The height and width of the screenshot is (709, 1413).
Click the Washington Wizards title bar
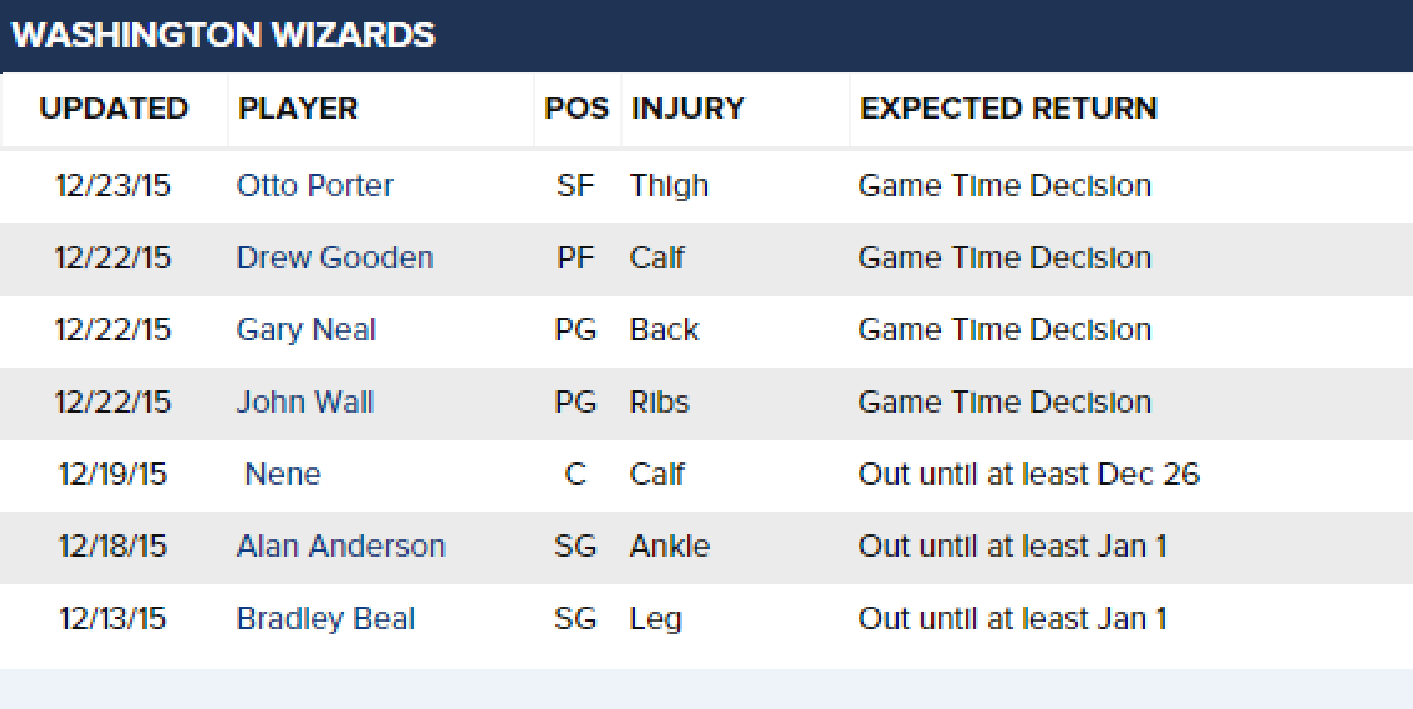706,36
